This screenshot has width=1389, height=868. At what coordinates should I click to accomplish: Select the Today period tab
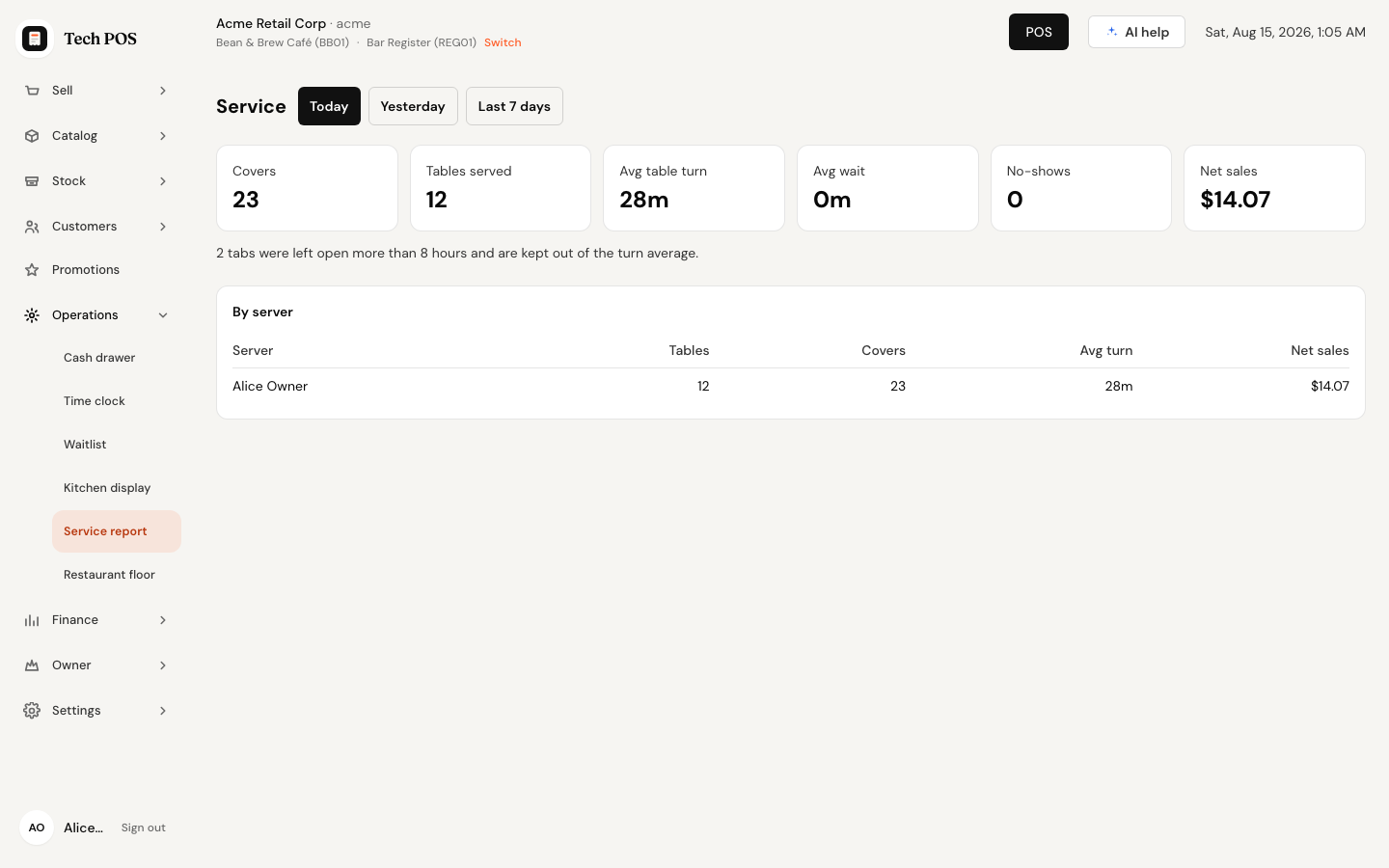[x=329, y=106]
